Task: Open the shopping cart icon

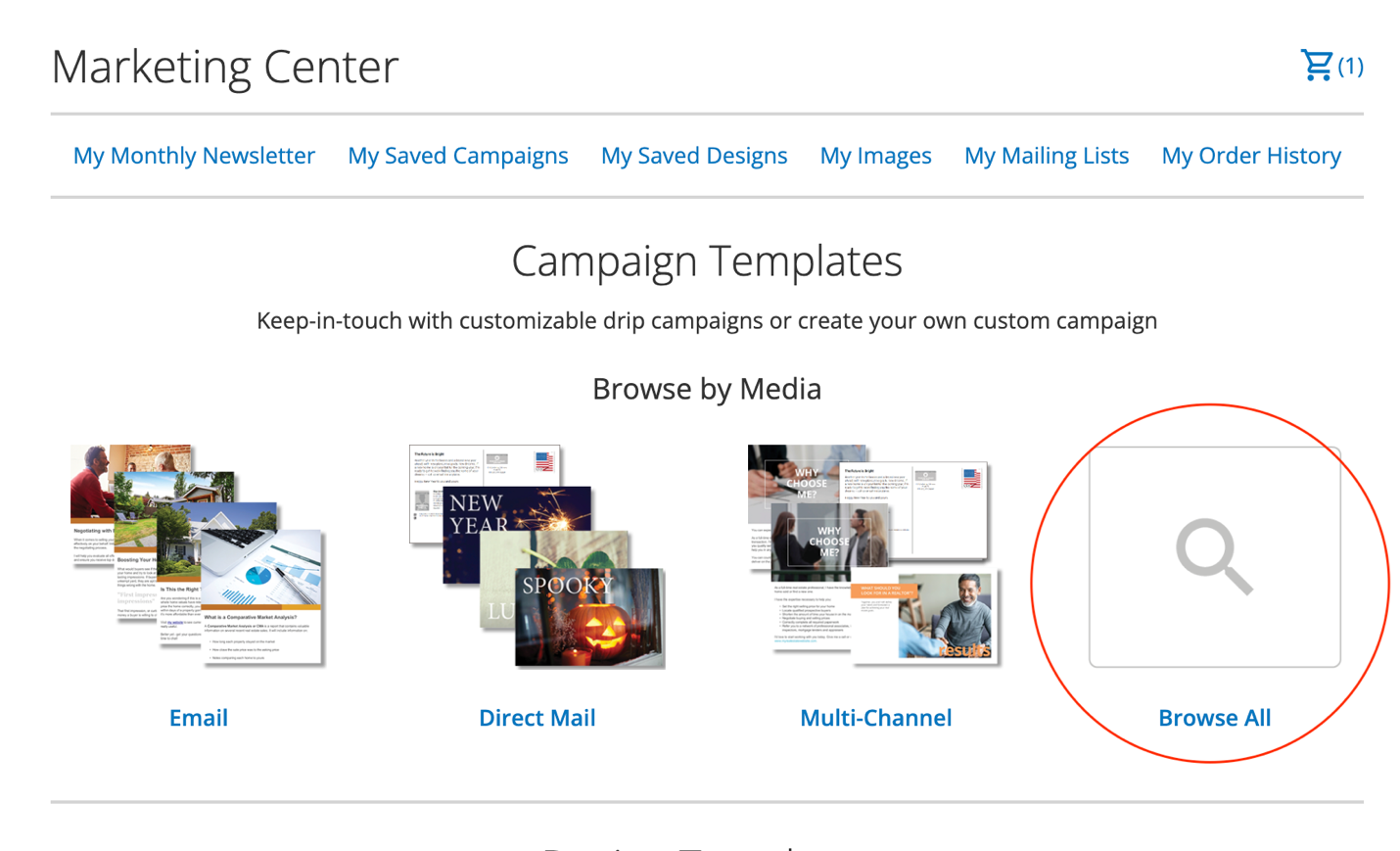Action: tap(1316, 66)
